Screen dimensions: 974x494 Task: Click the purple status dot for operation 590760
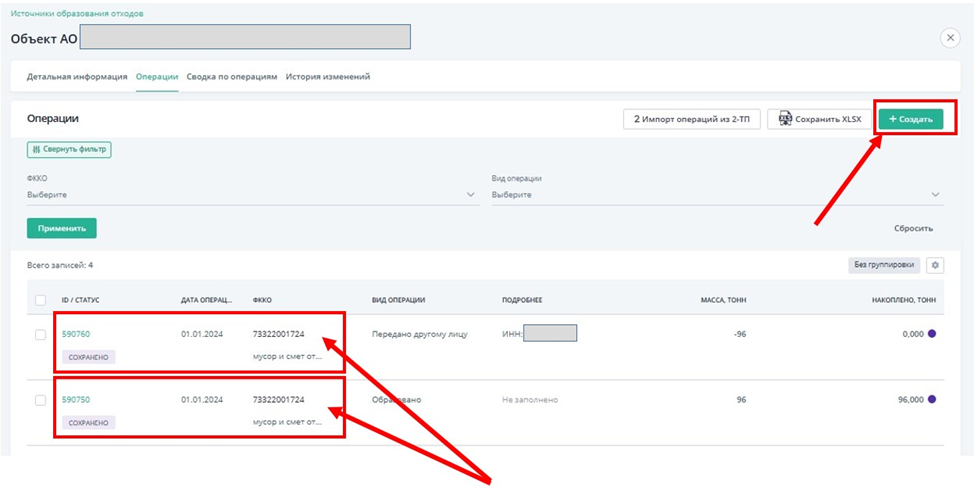pos(932,334)
